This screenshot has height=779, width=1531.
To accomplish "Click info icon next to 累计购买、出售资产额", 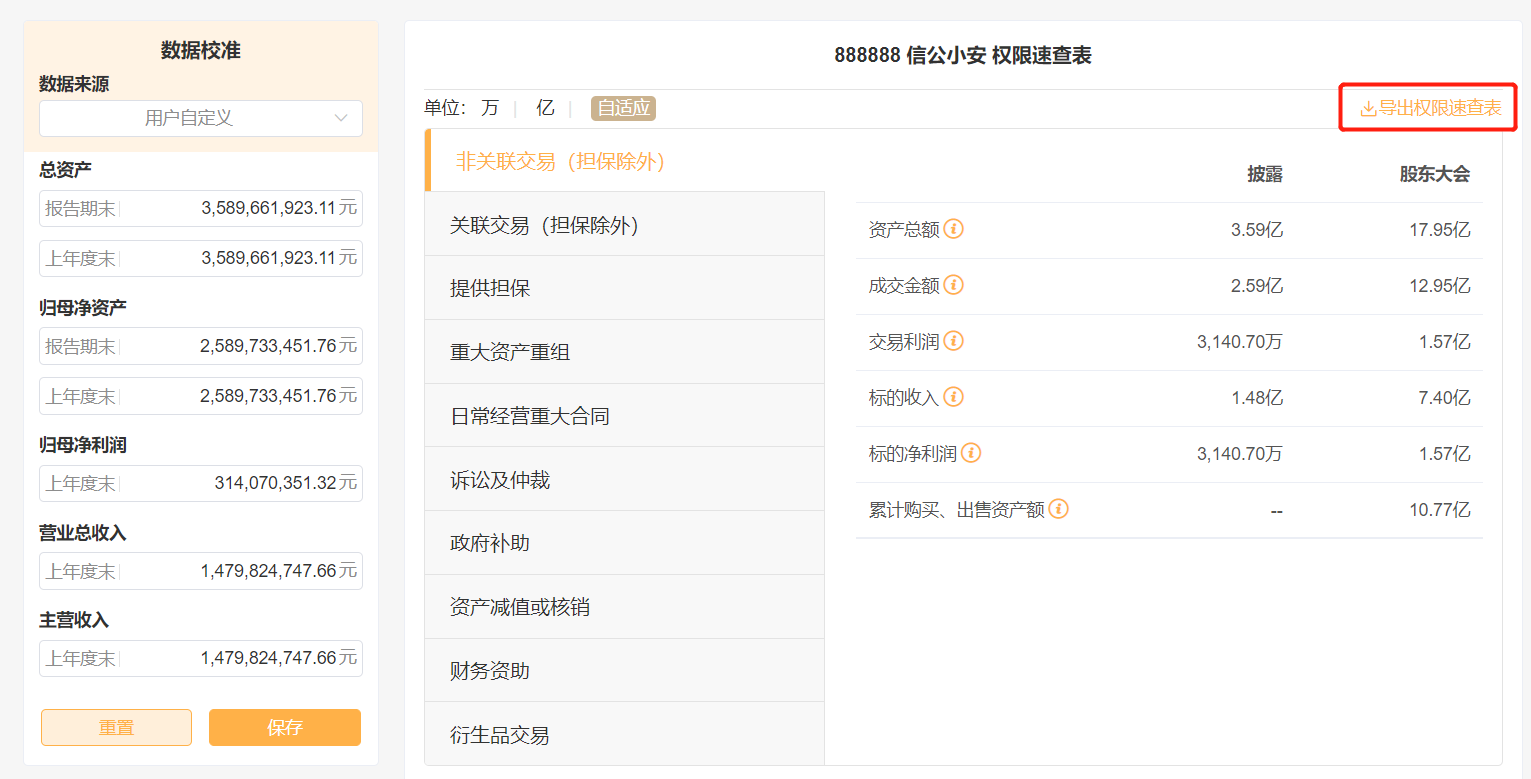I will [1059, 509].
